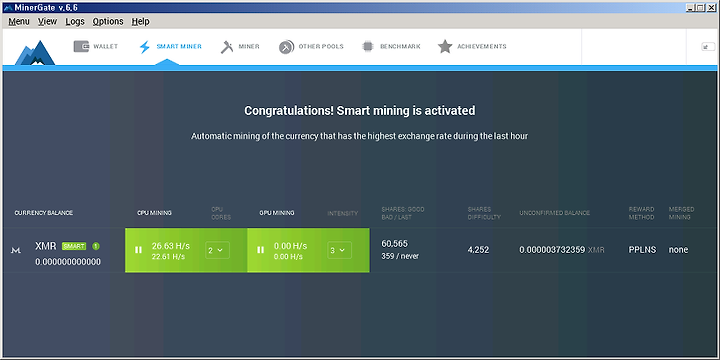Click the Monero XMR coin icon
Image resolution: width=720 pixels, height=360 pixels.
[x=17, y=250]
